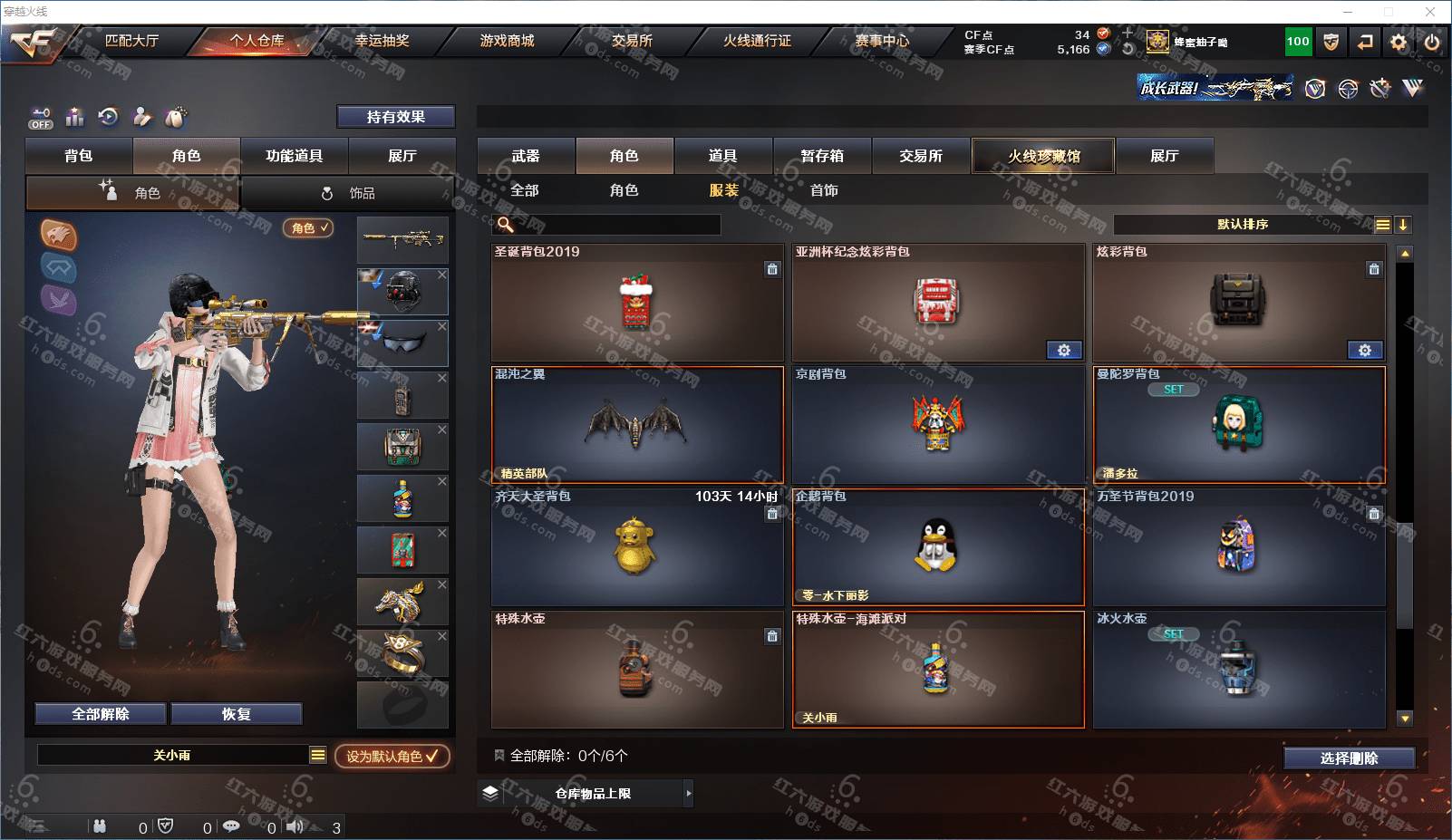Expand 仓库物品上限 arrow
This screenshot has height=840, width=1452.
click(x=689, y=793)
